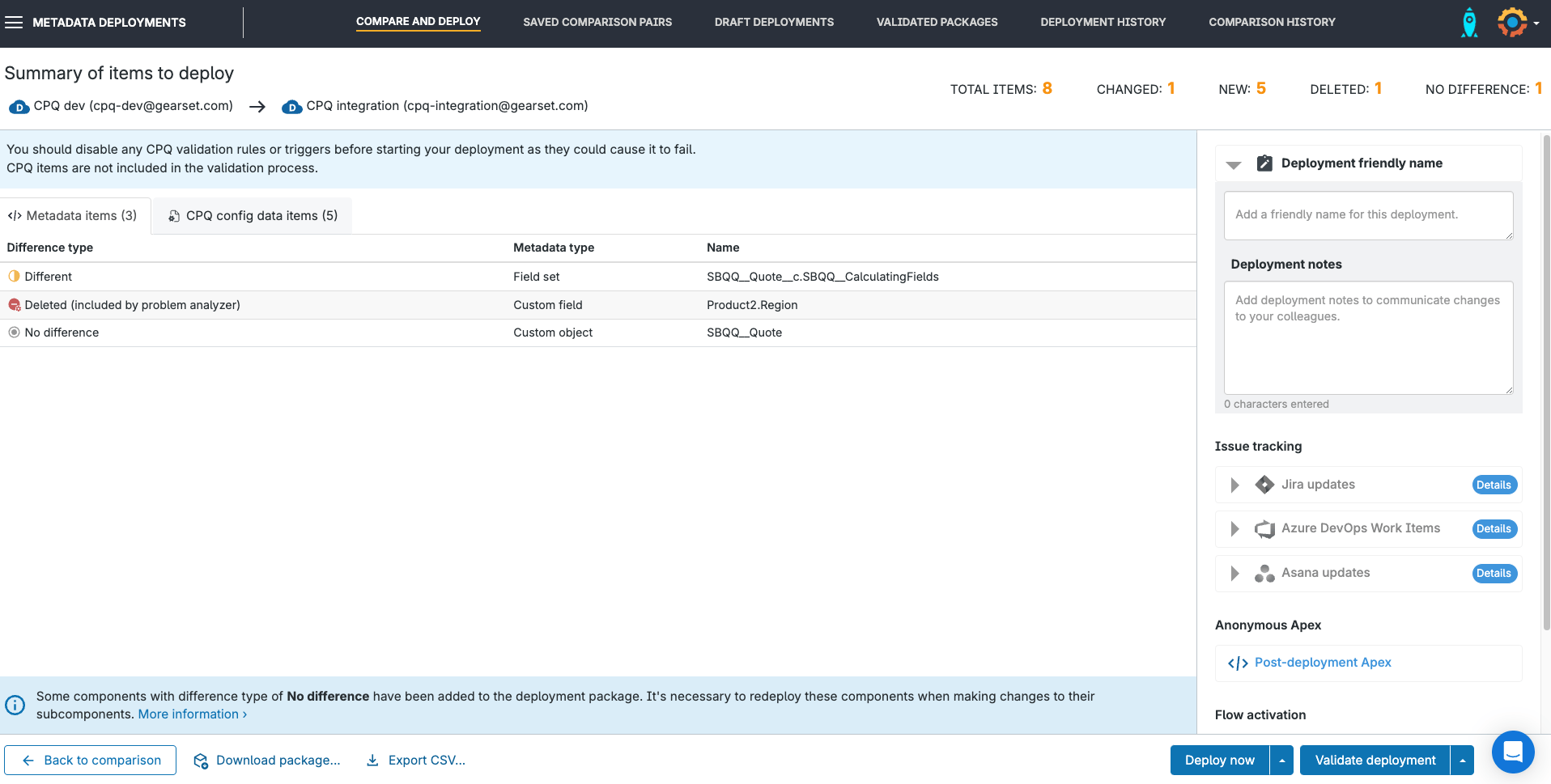Viewport: 1551px width, 784px height.
Task: Go to Deployment History tab
Action: pyautogui.click(x=1103, y=23)
